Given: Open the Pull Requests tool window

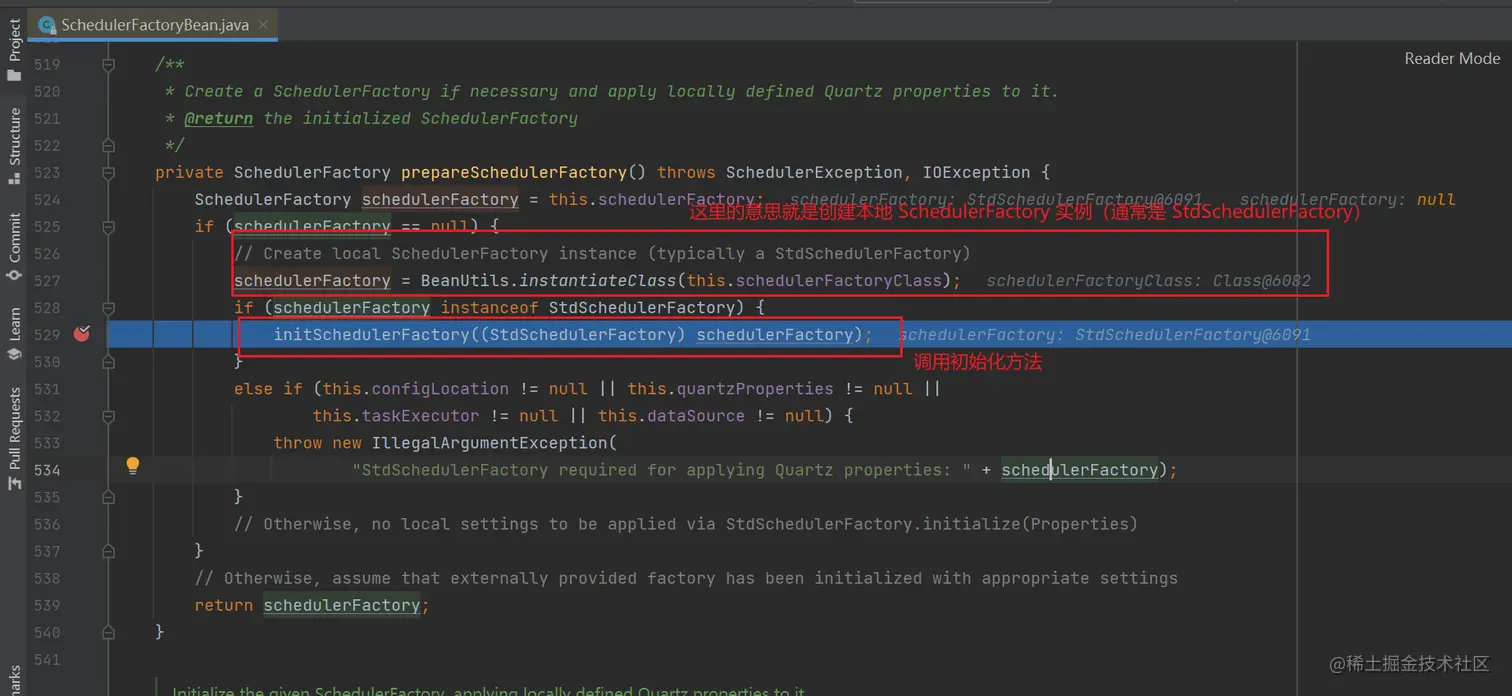Looking at the screenshot, I should [x=14, y=438].
